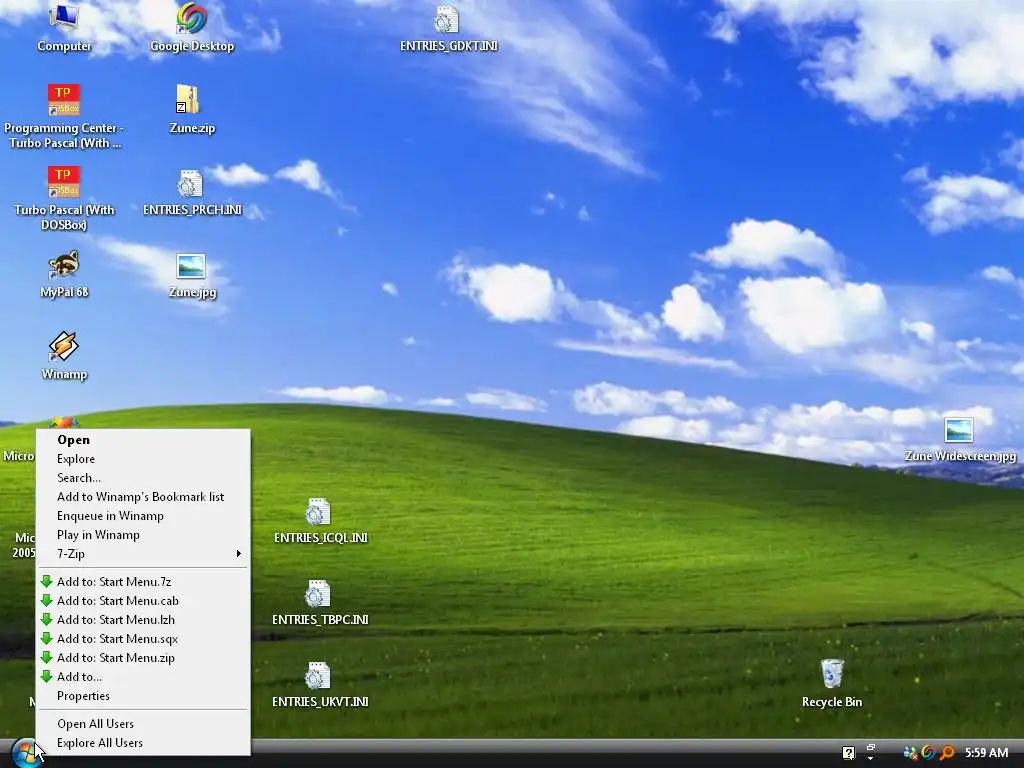Select the ENTRIES_GDKT.INI file icon

(x=448, y=27)
